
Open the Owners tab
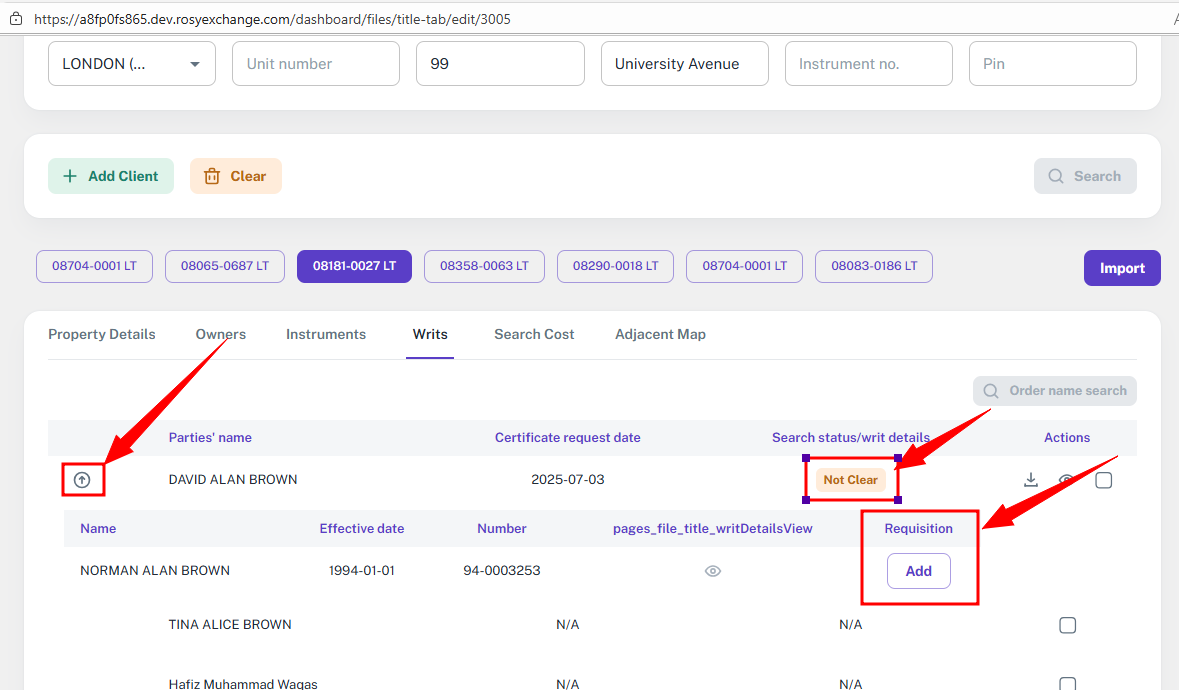point(220,334)
